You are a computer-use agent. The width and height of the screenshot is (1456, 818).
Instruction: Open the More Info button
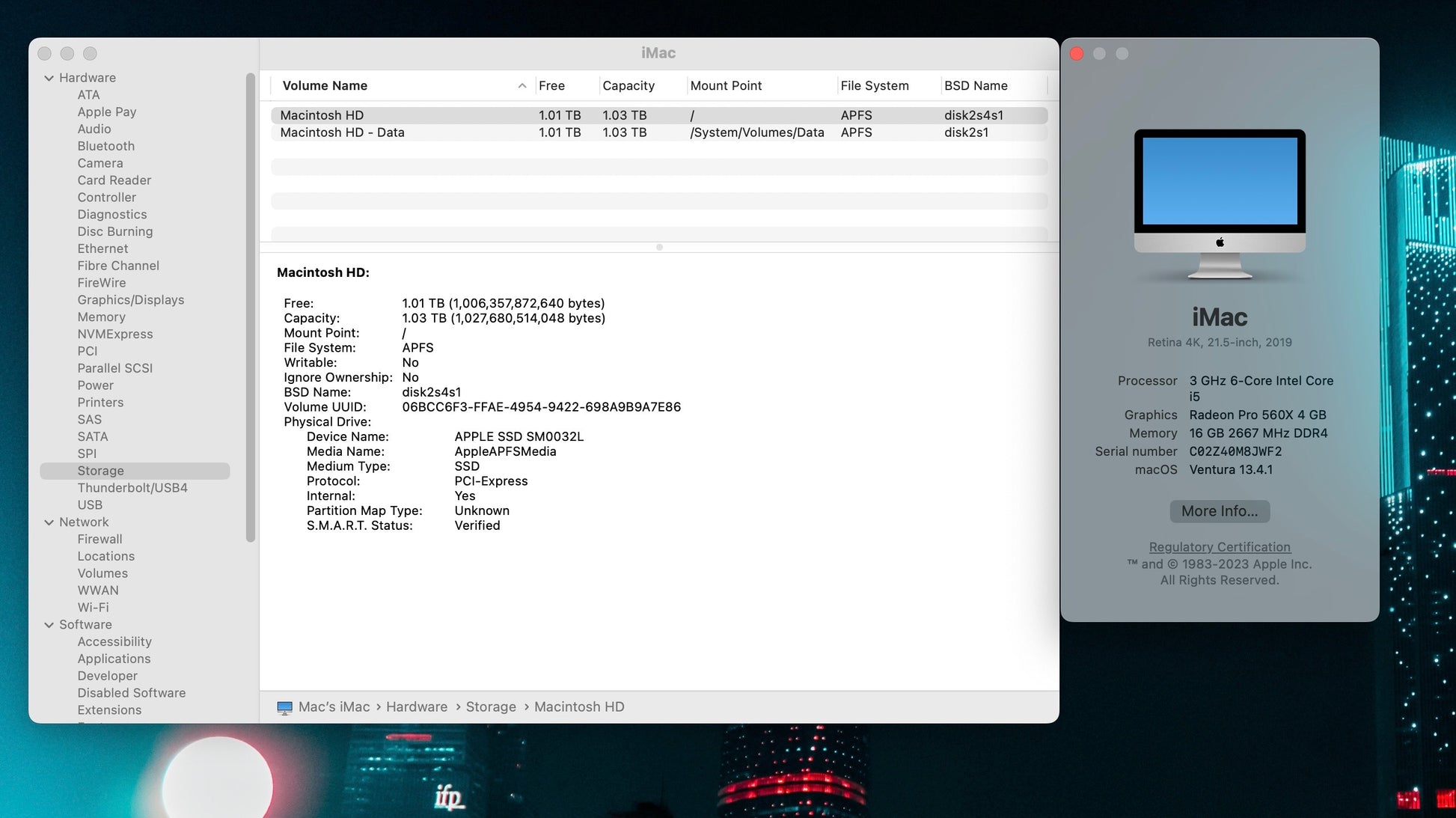[1219, 511]
